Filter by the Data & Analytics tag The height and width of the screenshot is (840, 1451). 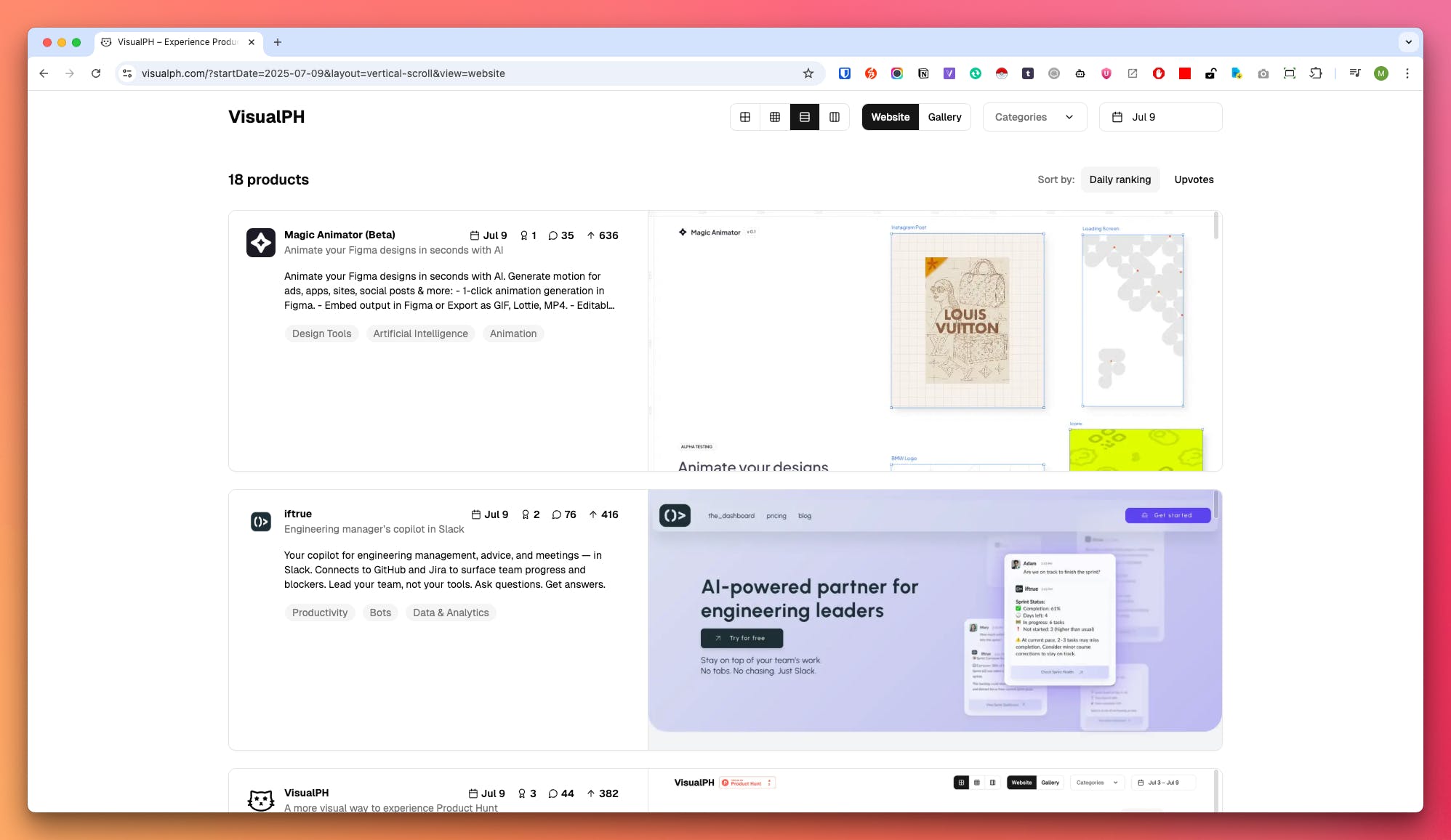451,613
